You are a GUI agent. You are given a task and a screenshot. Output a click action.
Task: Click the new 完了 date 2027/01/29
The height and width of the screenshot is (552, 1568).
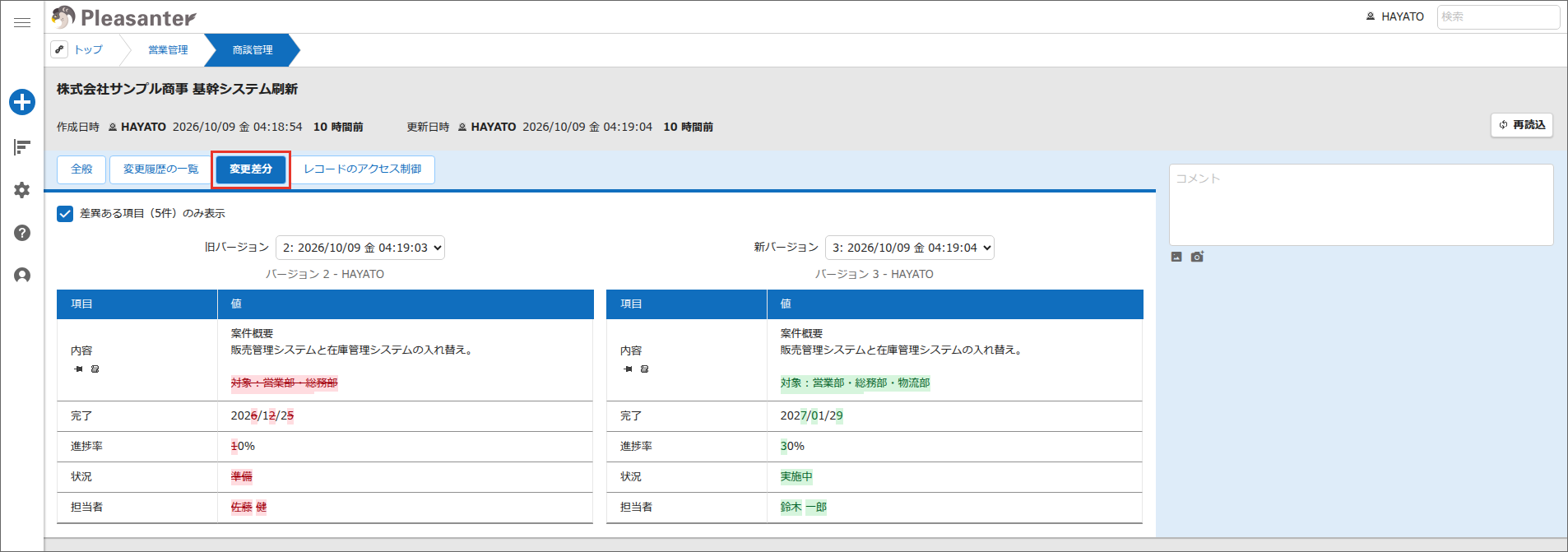(812, 416)
